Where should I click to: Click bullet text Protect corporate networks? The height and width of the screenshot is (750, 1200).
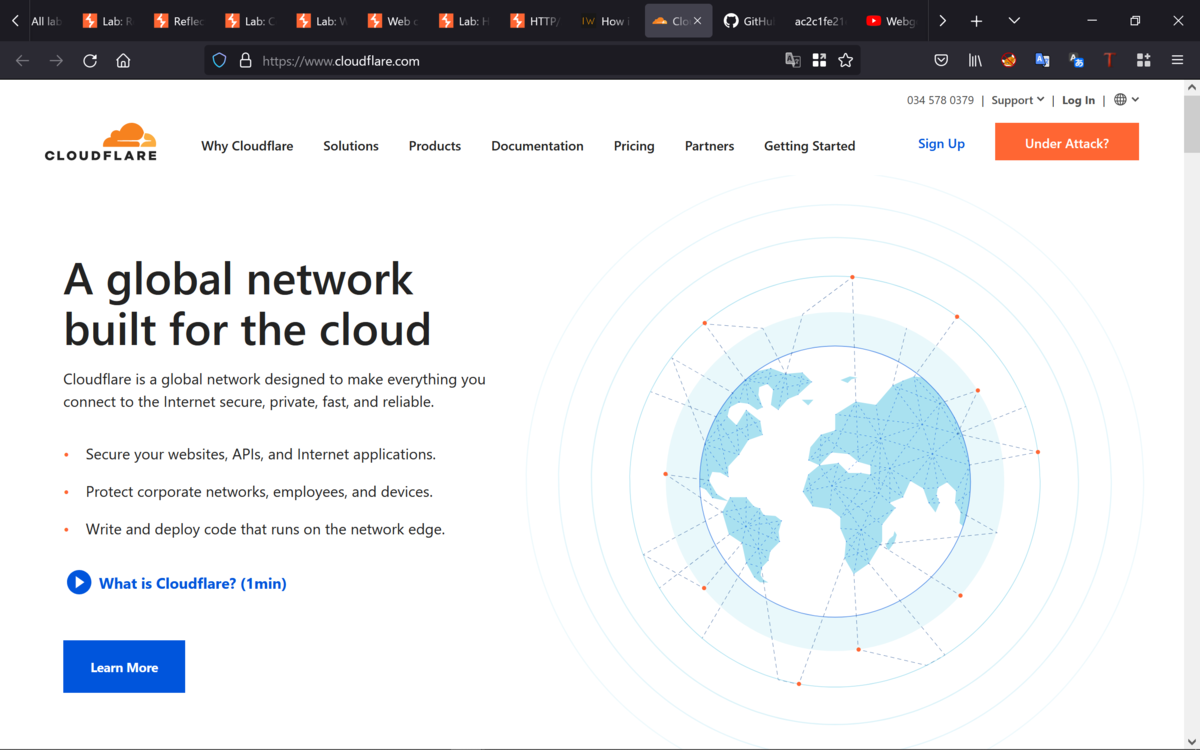tap(259, 492)
